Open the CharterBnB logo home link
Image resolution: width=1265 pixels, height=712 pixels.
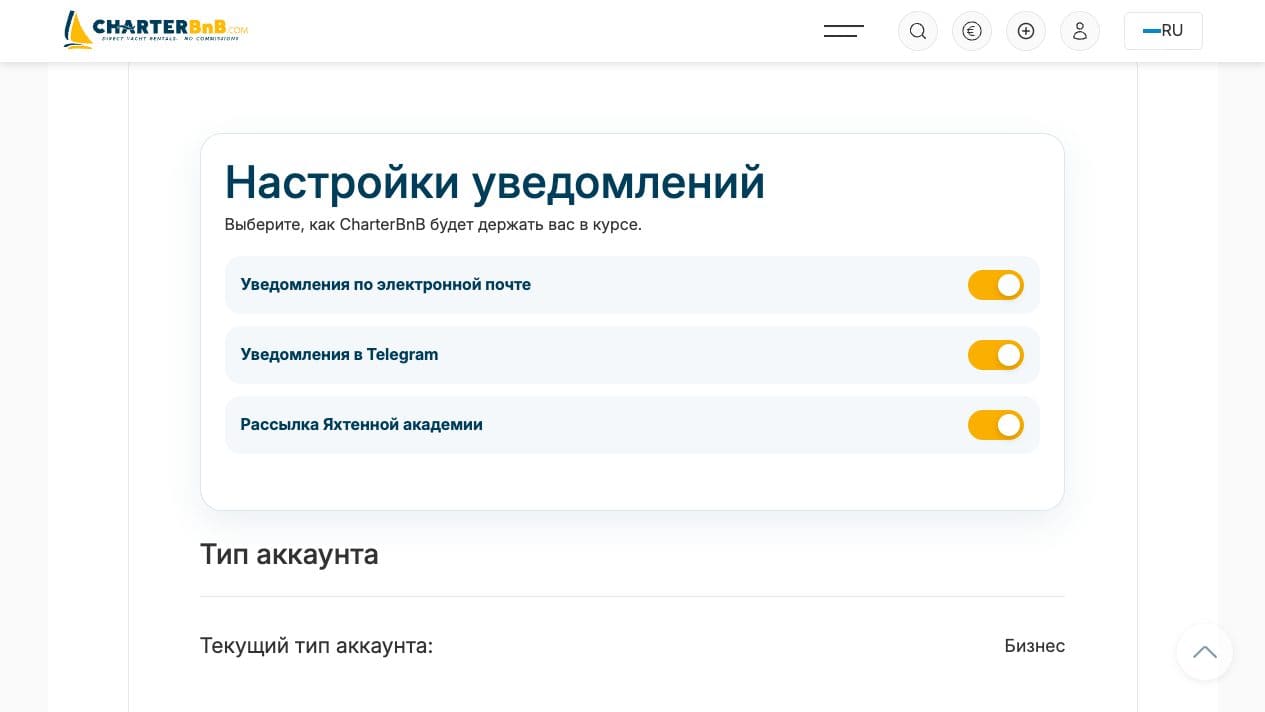(155, 30)
